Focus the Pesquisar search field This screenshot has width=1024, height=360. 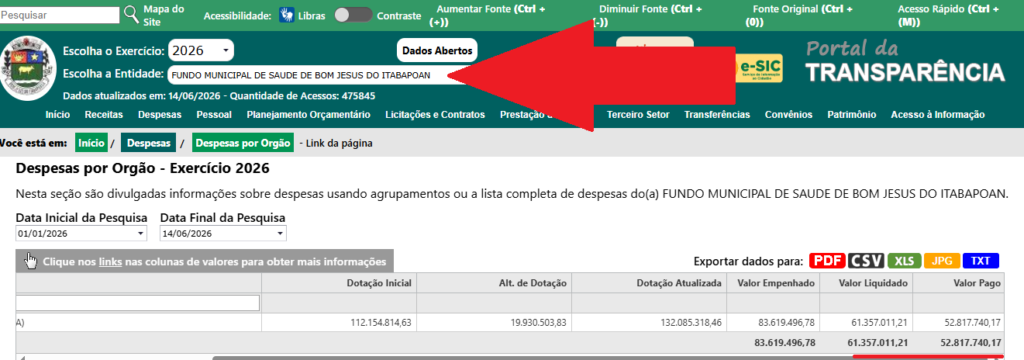pyautogui.click(x=59, y=15)
